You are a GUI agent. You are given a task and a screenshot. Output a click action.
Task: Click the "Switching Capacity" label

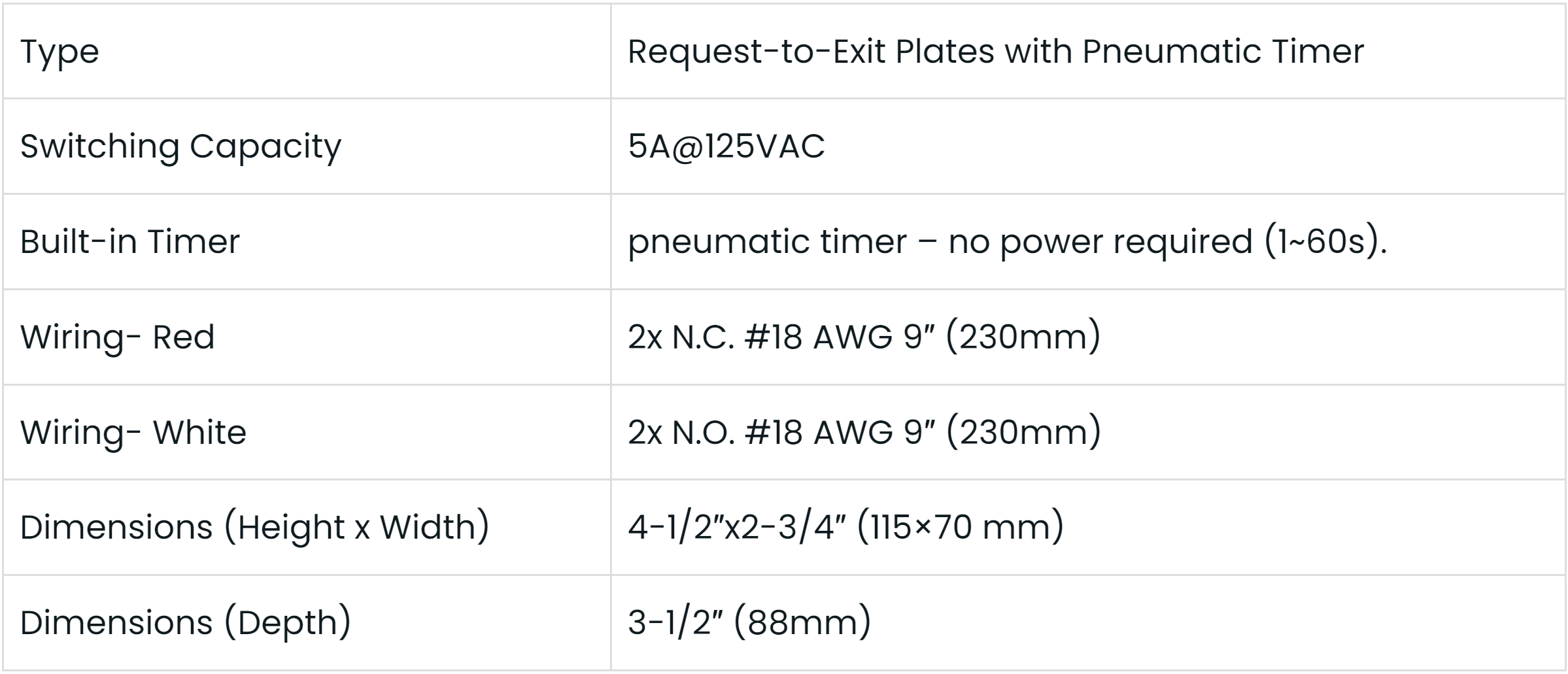pyautogui.click(x=180, y=146)
